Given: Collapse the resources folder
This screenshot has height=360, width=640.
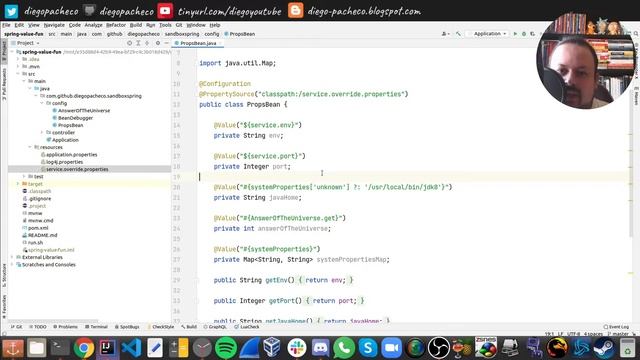Looking at the screenshot, I should point(30,147).
